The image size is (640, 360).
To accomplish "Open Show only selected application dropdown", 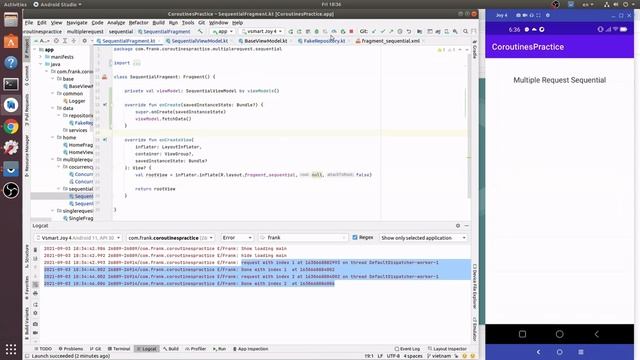I will 423,238.
